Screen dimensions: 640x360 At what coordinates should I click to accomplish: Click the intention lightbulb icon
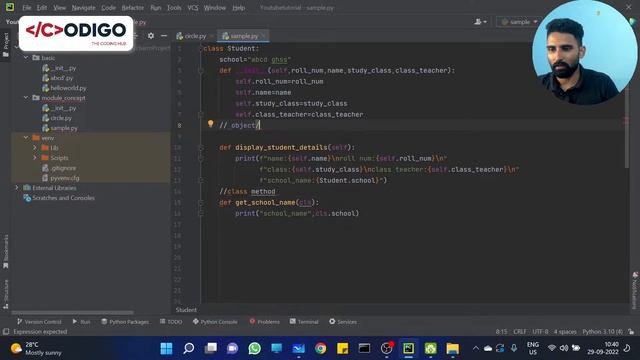[211, 124]
